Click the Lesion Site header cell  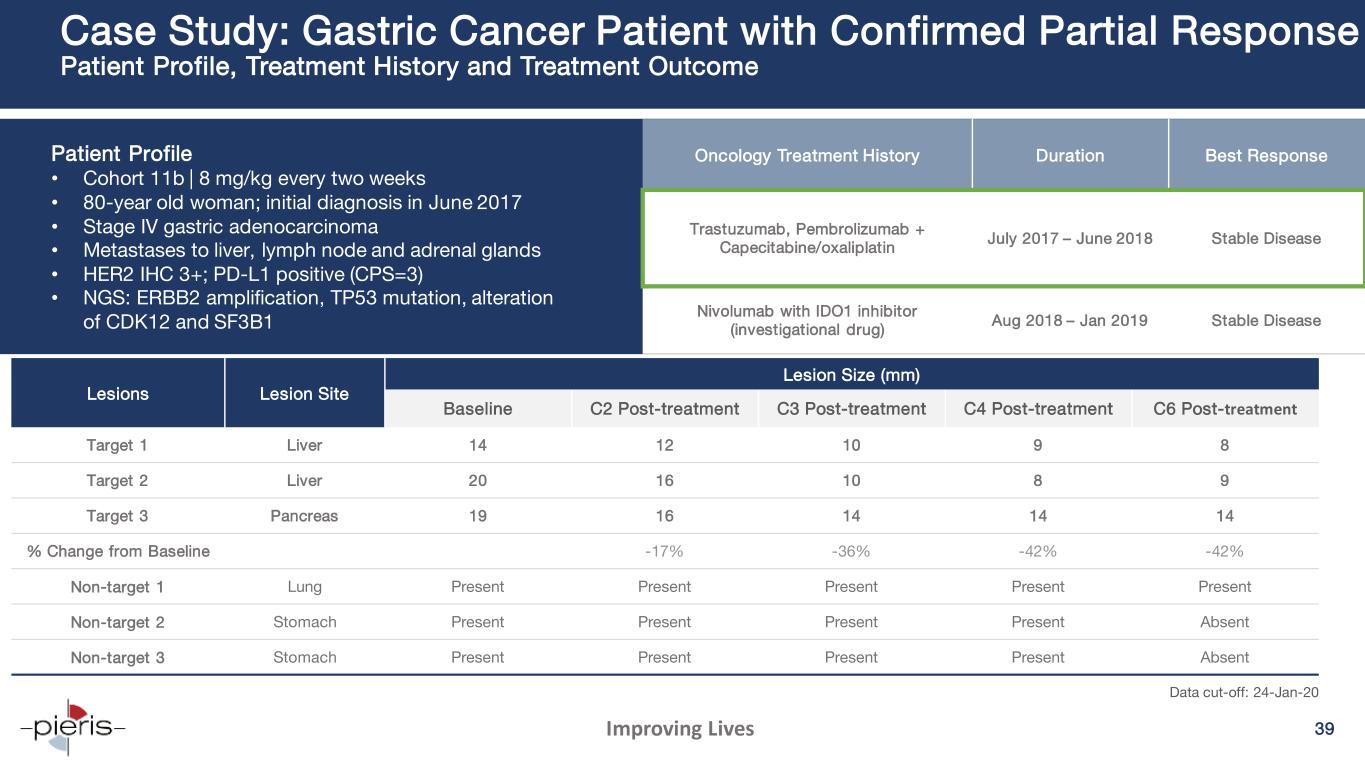(304, 393)
